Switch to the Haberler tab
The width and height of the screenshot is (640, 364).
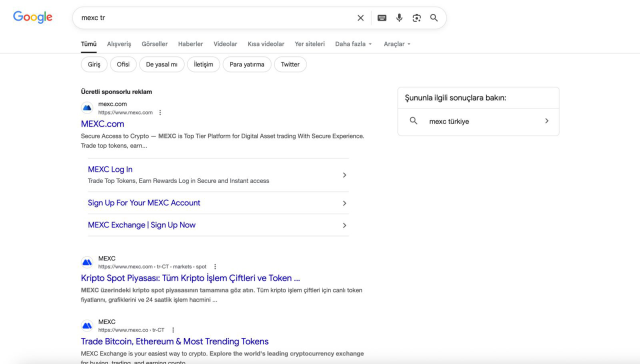pyautogui.click(x=190, y=44)
